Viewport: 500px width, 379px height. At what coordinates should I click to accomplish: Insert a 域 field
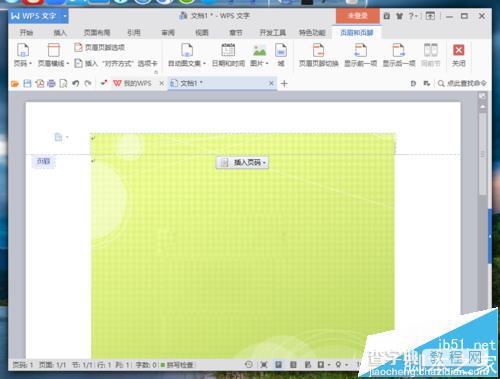281,55
